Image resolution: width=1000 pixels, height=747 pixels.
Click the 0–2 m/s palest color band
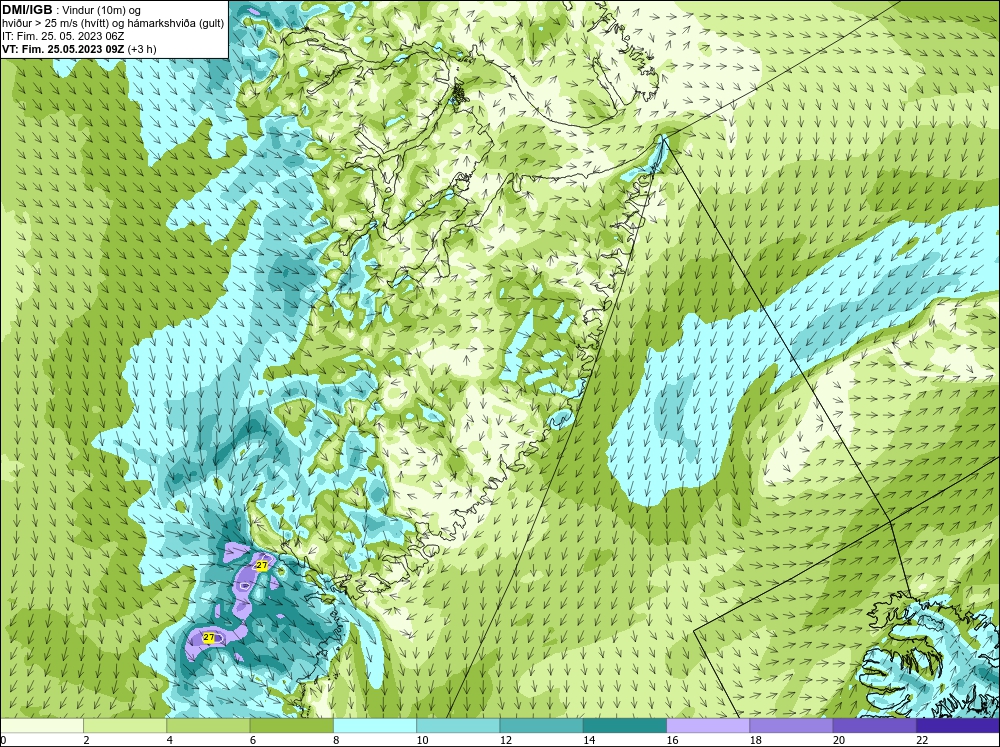tap(42, 726)
